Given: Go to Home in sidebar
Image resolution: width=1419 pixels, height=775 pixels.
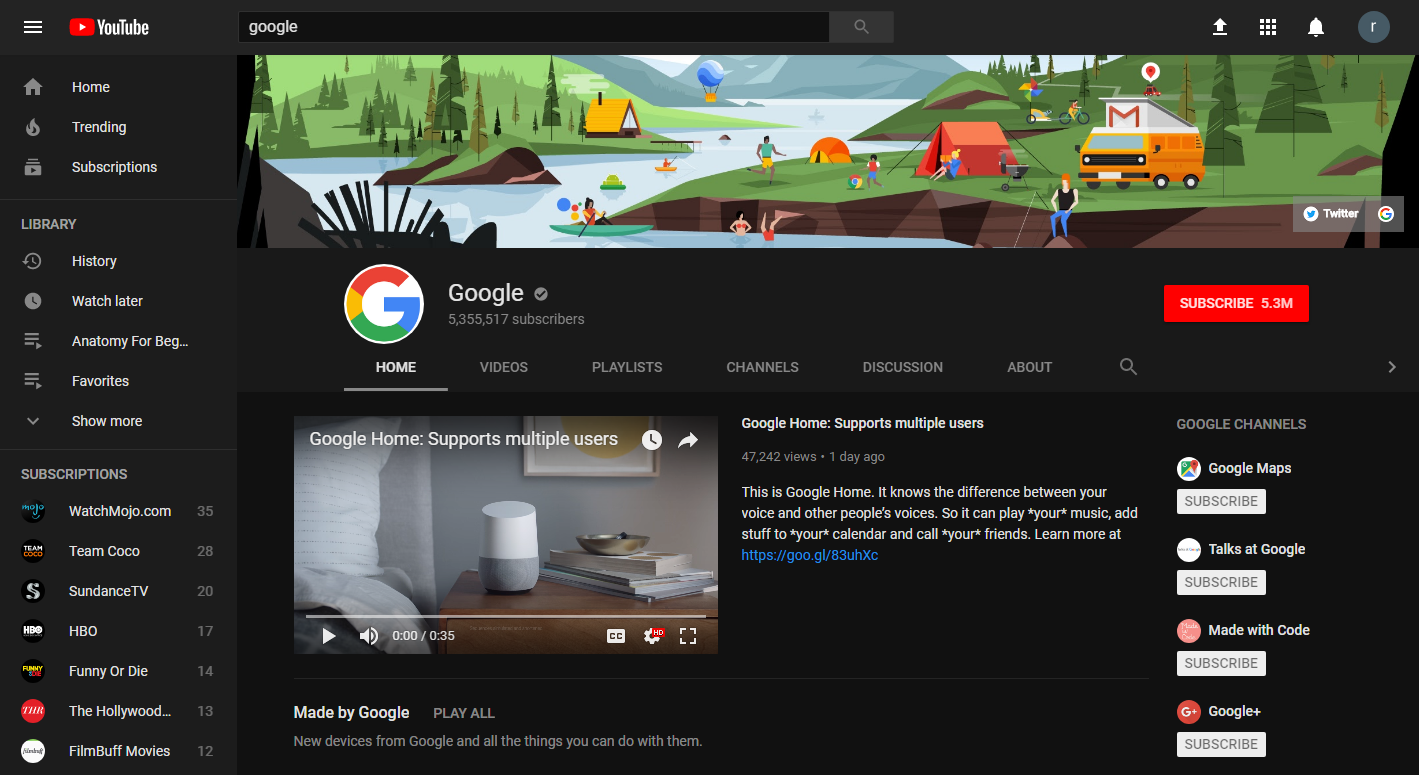Looking at the screenshot, I should (x=118, y=87).
